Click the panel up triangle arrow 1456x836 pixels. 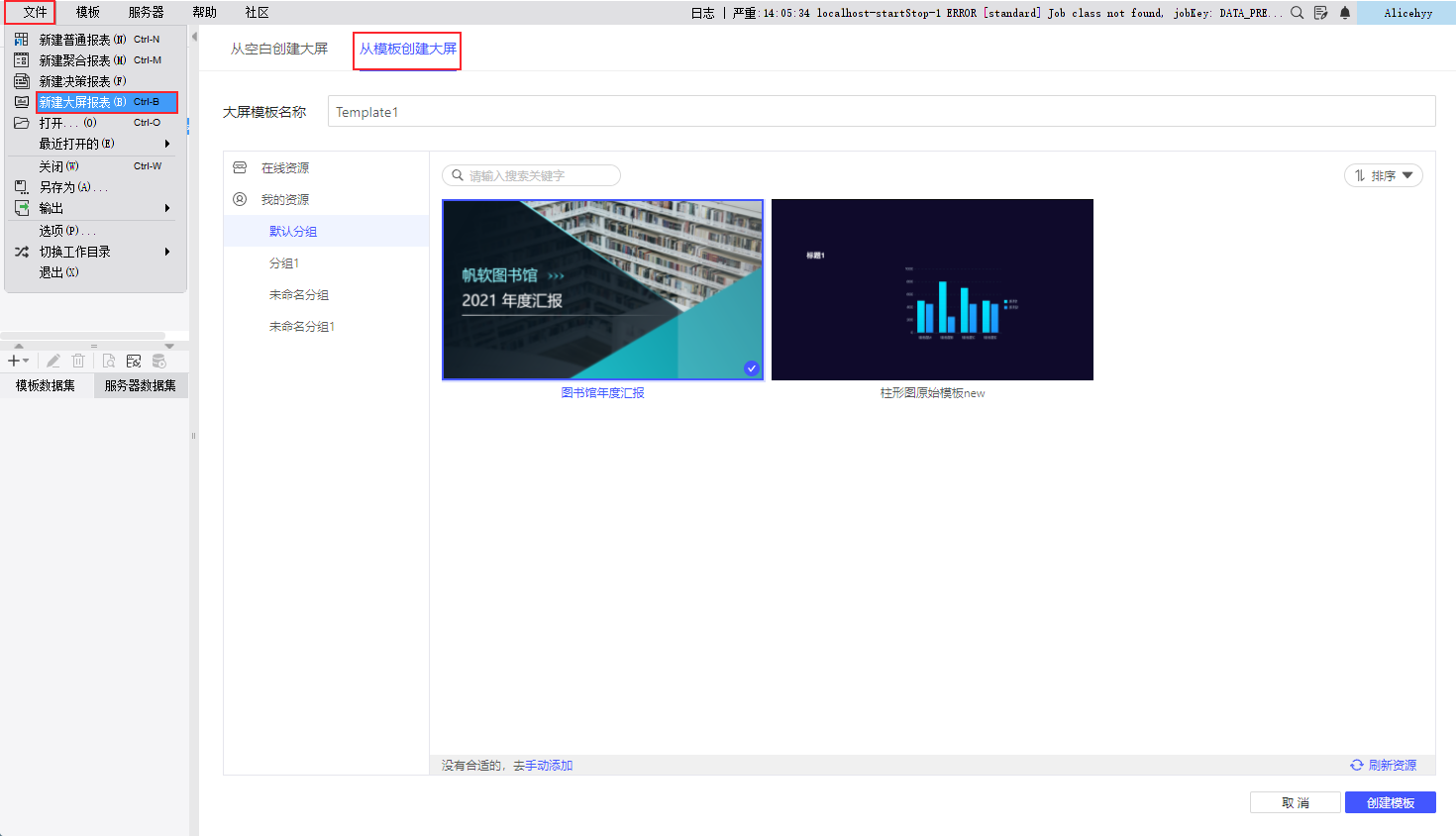coord(19,346)
